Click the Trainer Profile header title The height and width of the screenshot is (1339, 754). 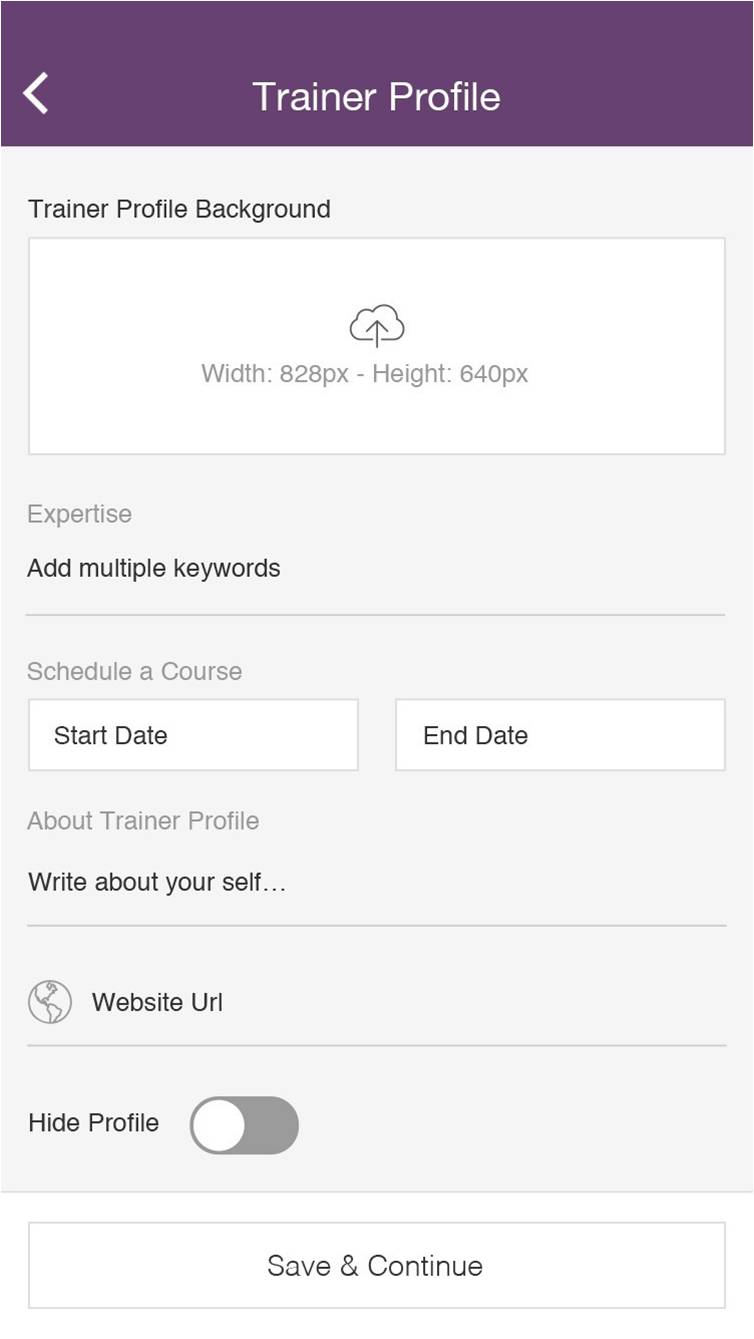376,96
